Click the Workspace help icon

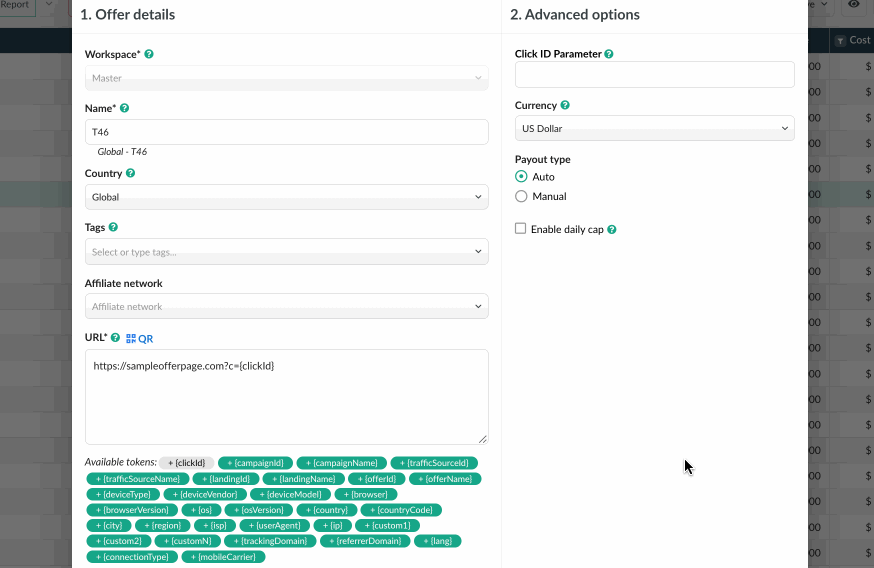[x=149, y=54]
